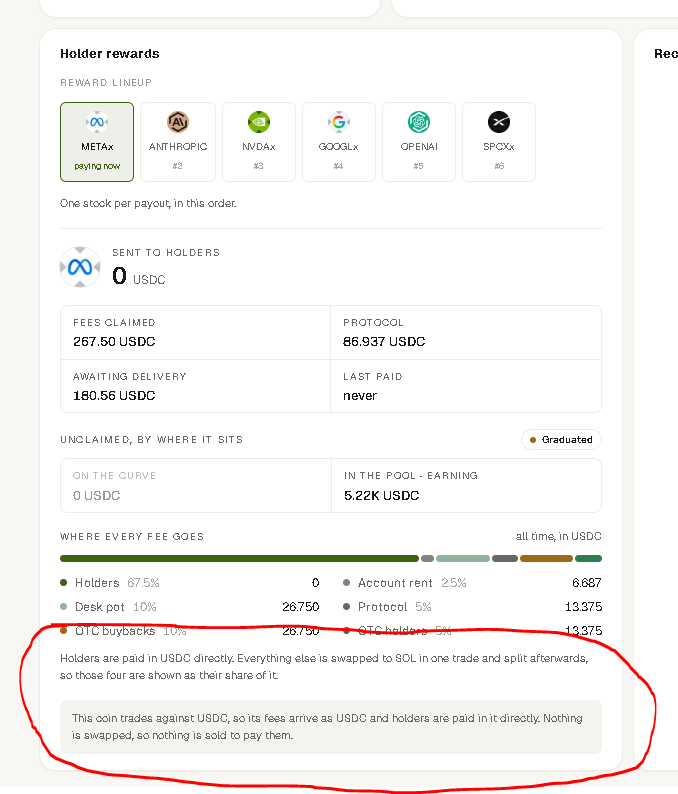Click the brown OTC buybacks bar segment

(x=546, y=559)
